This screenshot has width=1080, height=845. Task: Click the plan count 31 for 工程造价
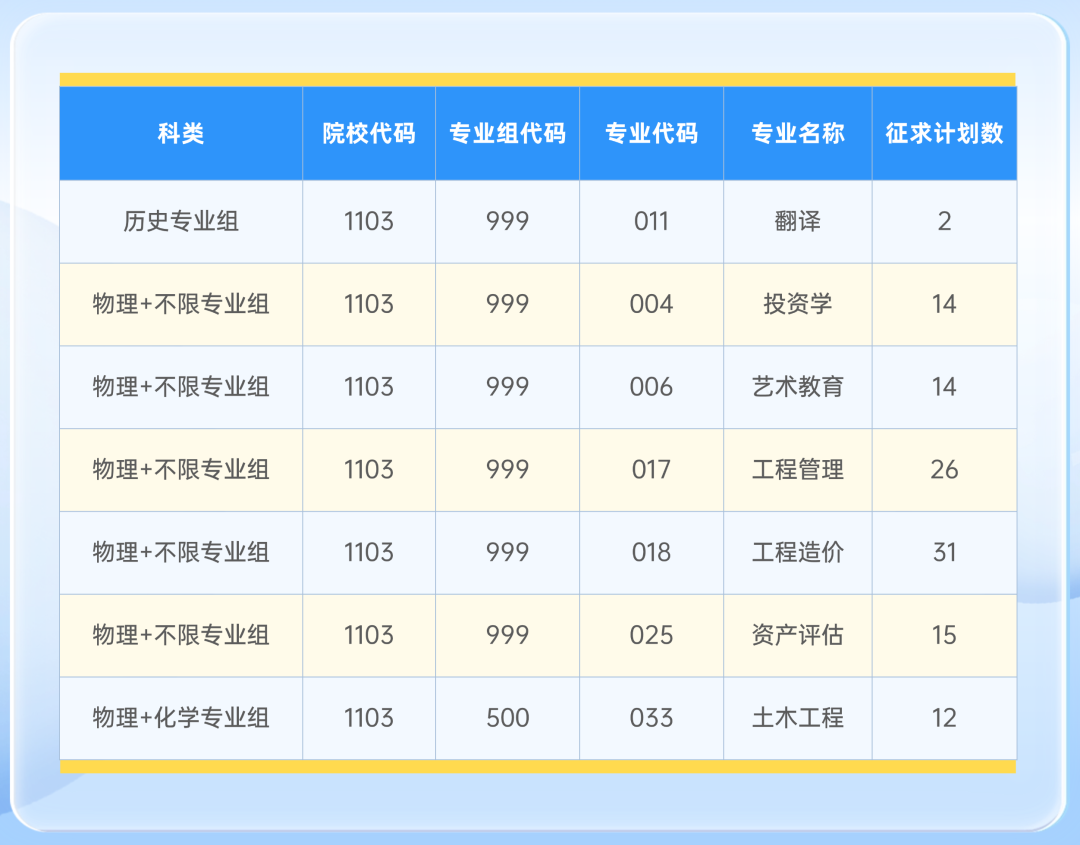pos(944,553)
